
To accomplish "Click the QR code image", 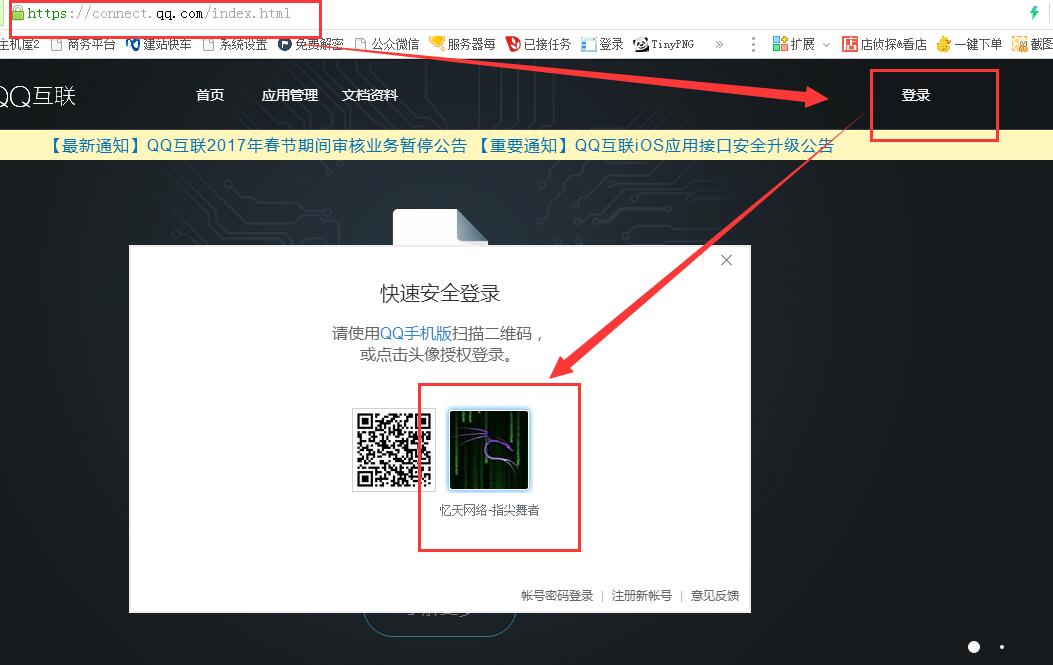I will (394, 450).
